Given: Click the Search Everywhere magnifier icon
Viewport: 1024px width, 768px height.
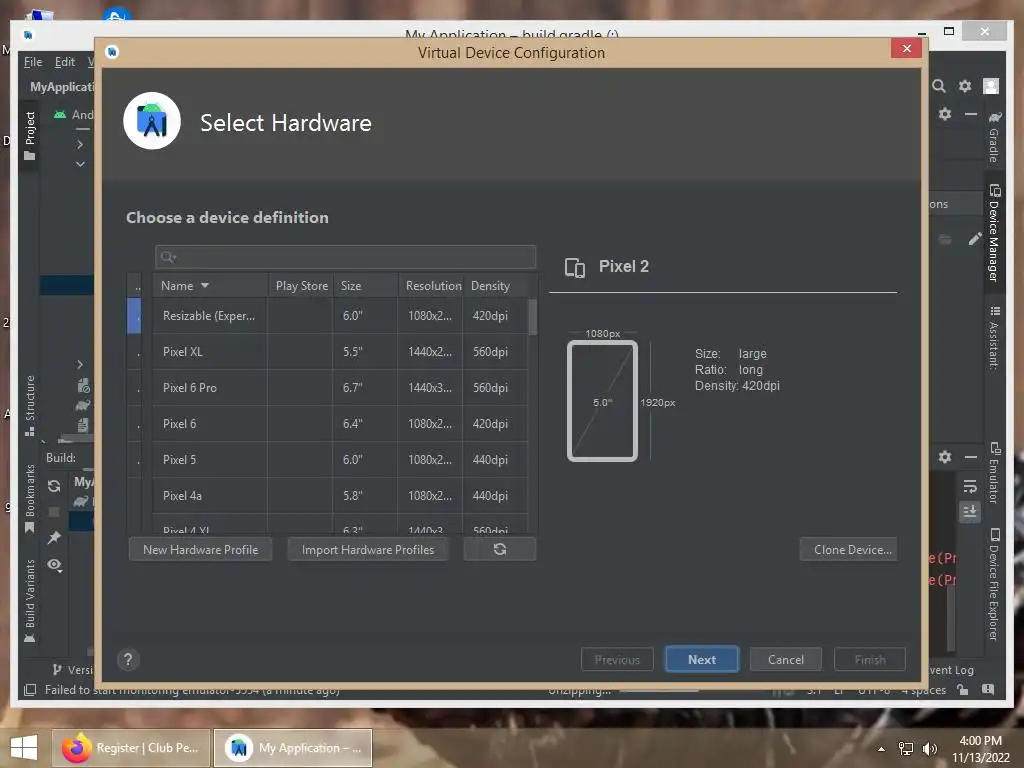Looking at the screenshot, I should click(938, 86).
